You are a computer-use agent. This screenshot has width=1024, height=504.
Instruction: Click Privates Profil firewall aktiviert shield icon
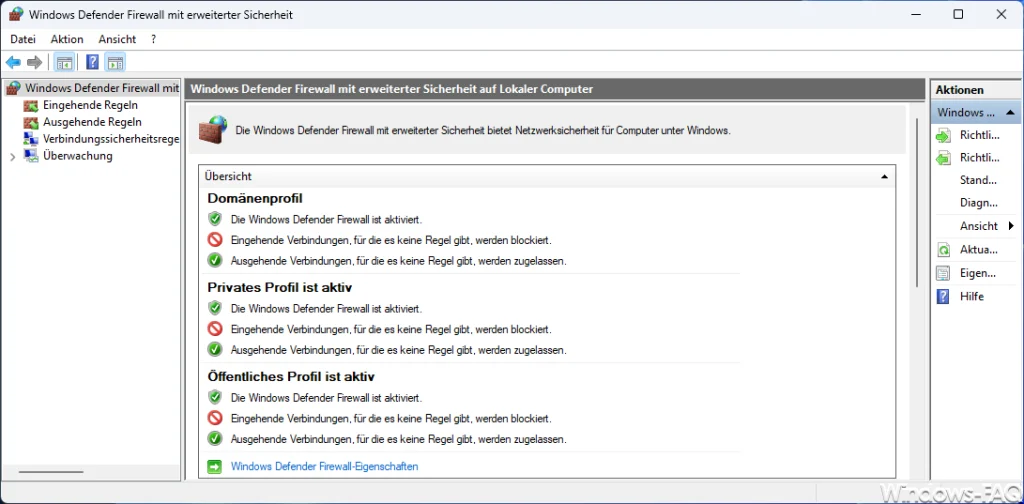pyautogui.click(x=215, y=308)
